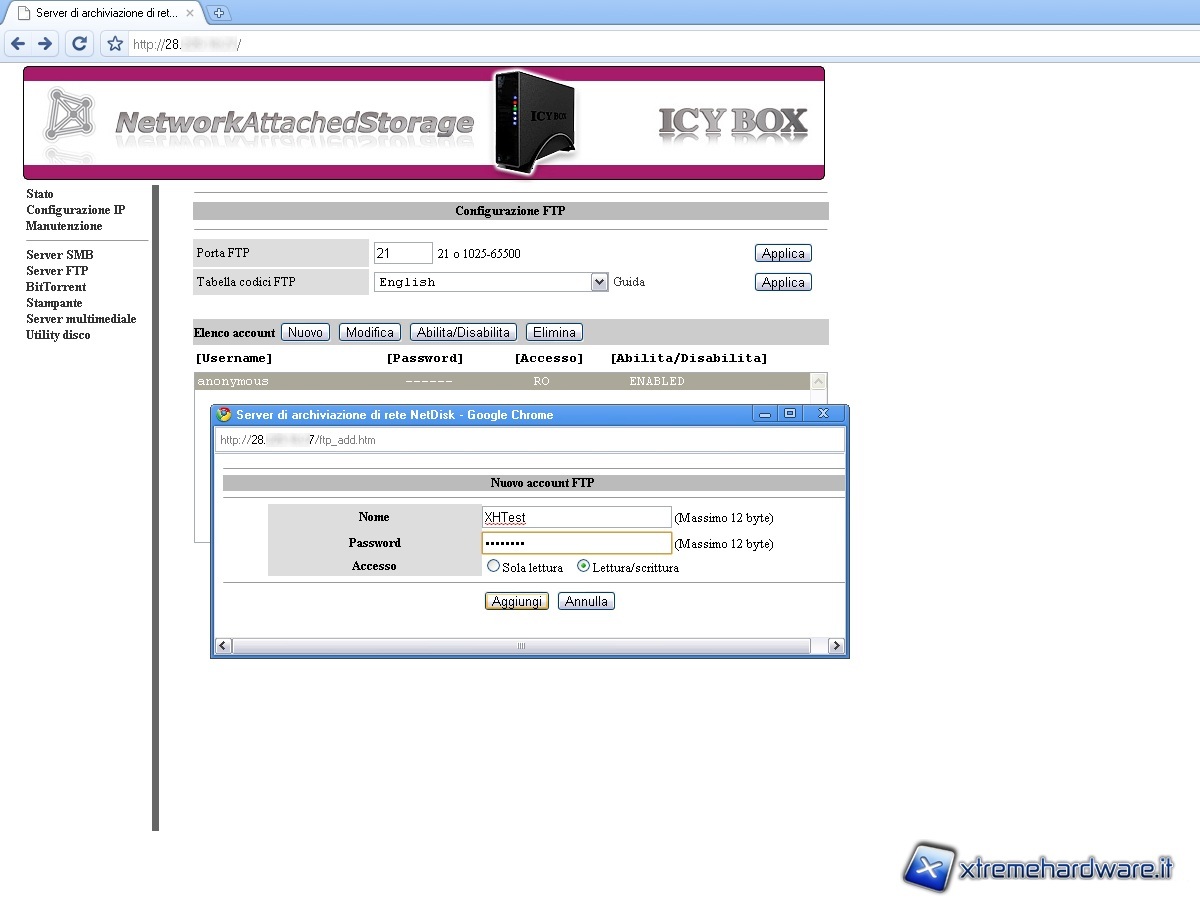Go to Configurazione IP page

pyautogui.click(x=75, y=210)
